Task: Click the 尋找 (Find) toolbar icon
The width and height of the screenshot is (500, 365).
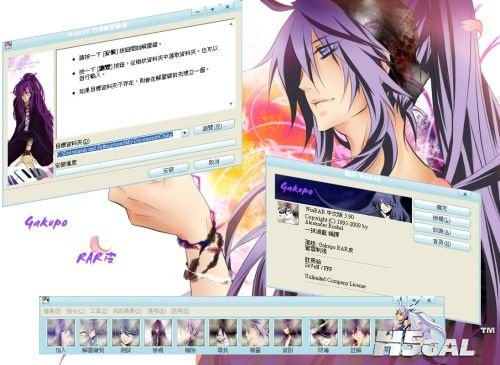Action: coord(223,332)
